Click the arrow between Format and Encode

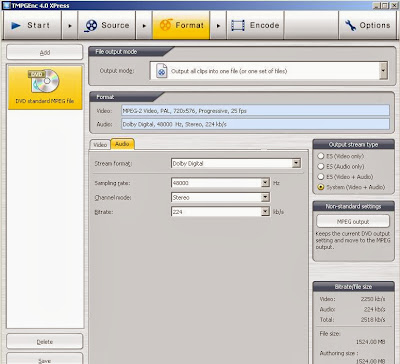click(x=218, y=26)
